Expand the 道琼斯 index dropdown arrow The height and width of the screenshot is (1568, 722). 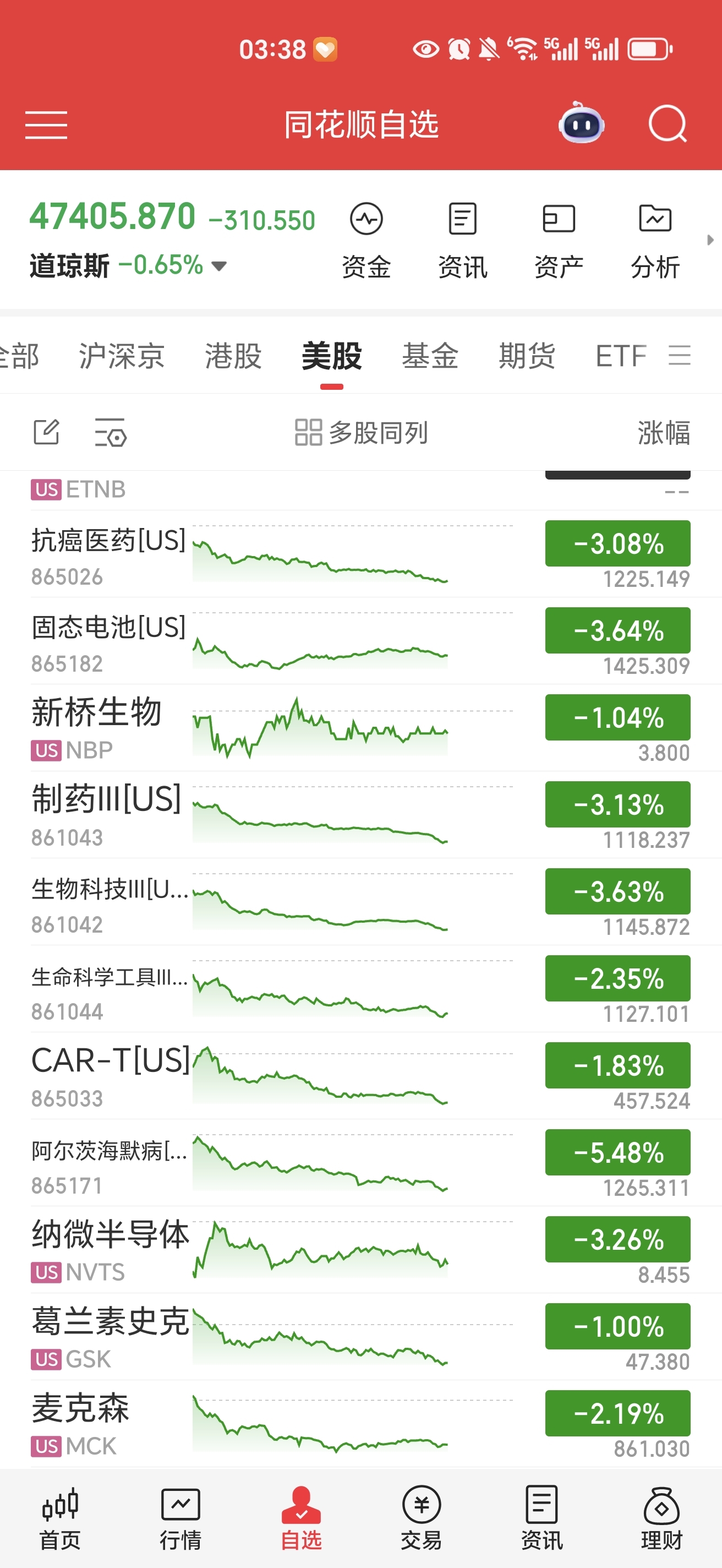point(219,266)
